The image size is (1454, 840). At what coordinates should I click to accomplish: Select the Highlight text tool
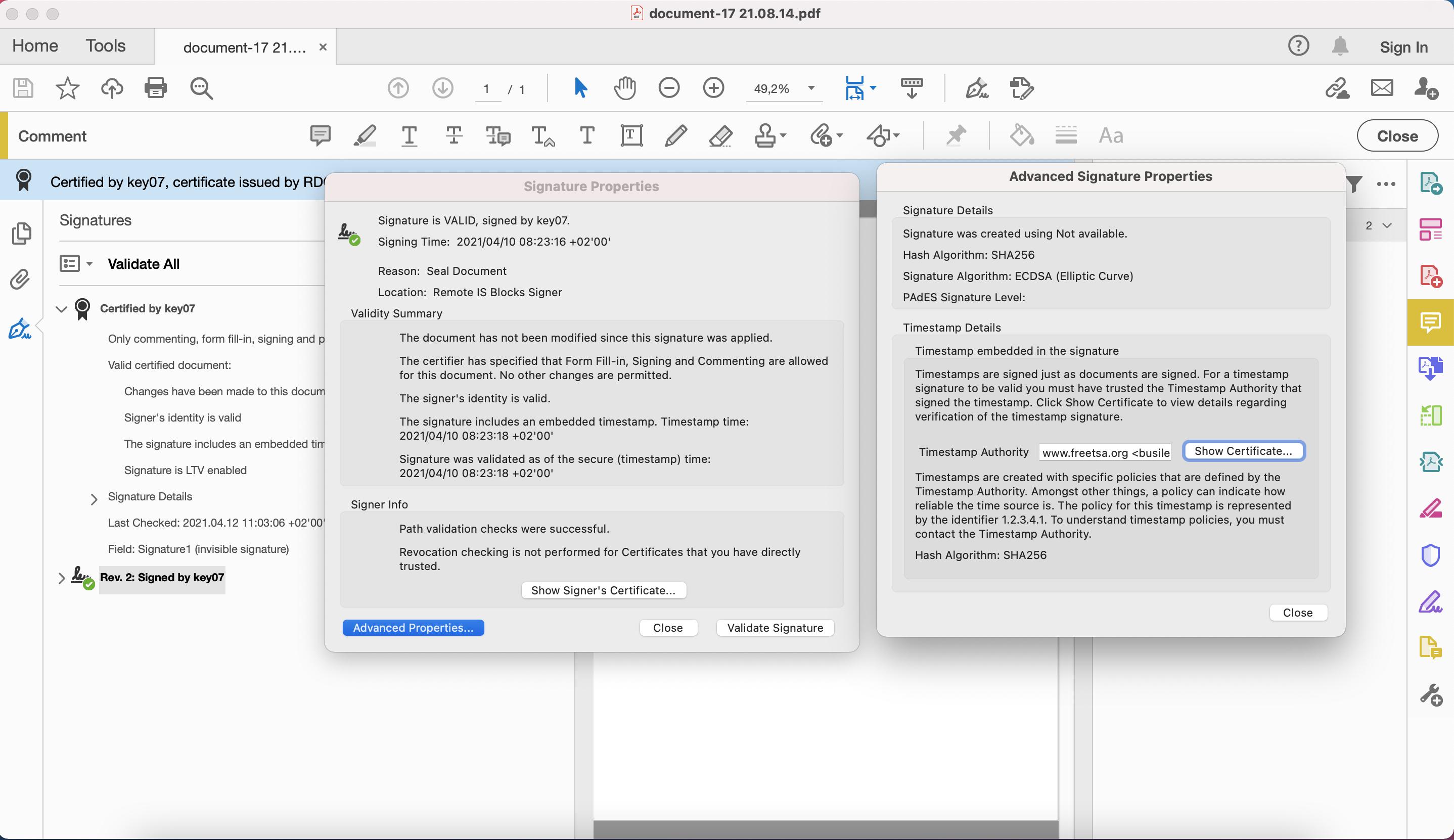click(x=365, y=135)
